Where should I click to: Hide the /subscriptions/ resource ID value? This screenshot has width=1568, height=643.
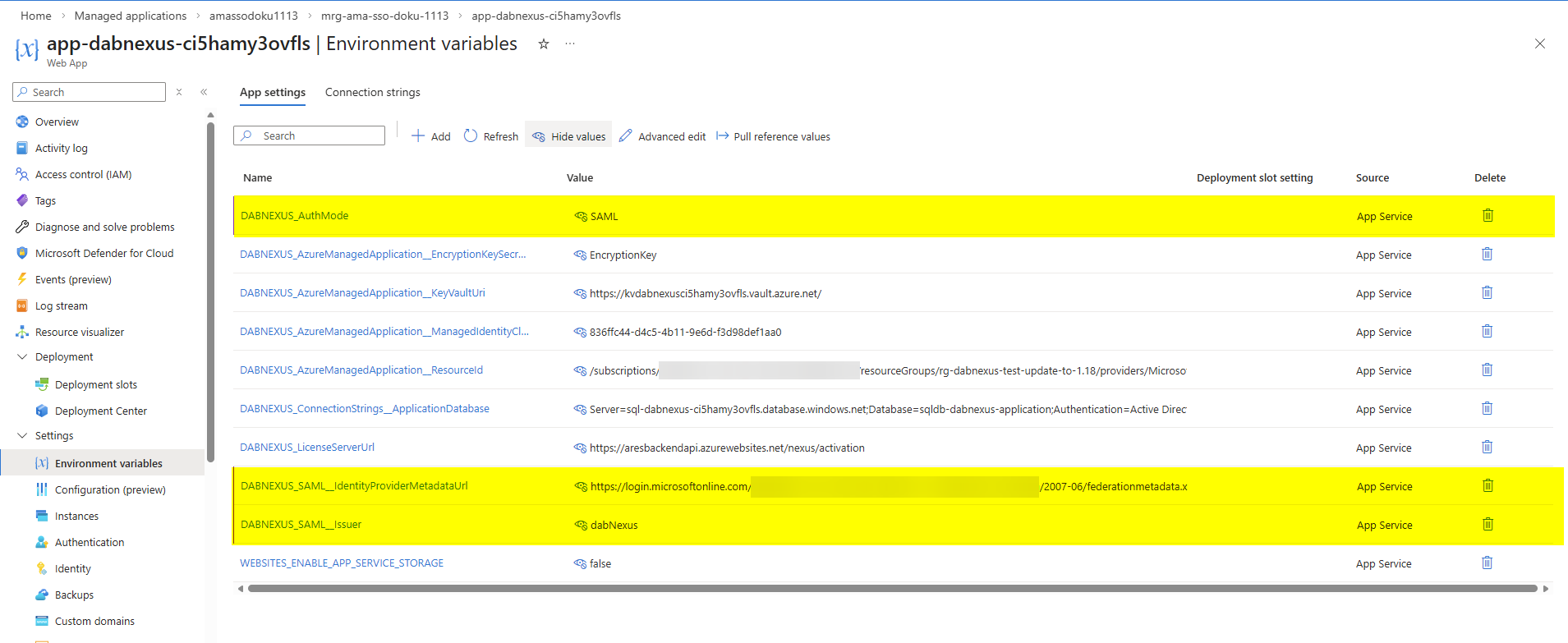(580, 371)
